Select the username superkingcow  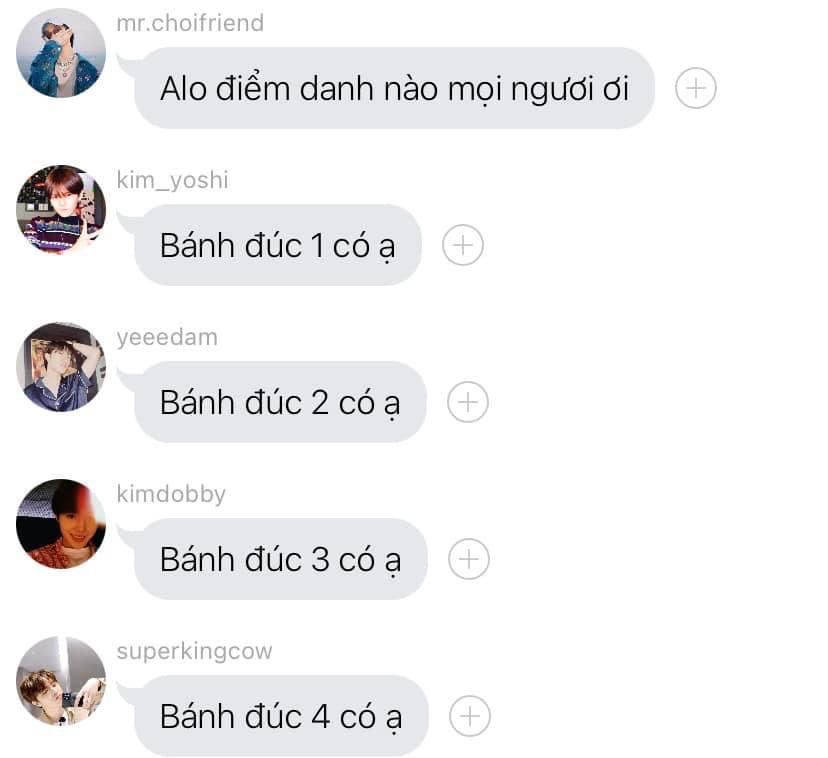pyautogui.click(x=194, y=651)
